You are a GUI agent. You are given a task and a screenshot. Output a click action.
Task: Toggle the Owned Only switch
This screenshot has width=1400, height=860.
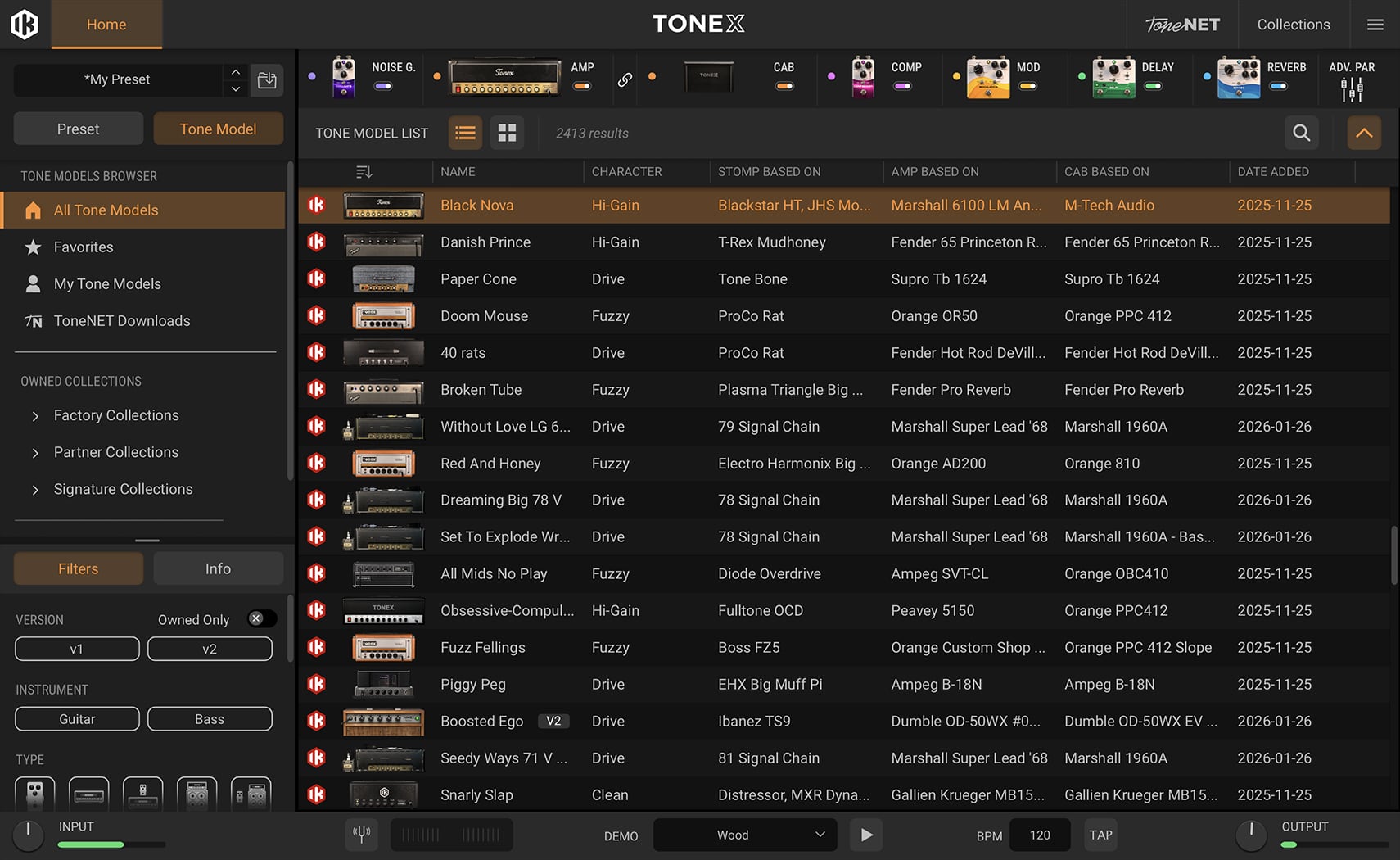point(261,619)
